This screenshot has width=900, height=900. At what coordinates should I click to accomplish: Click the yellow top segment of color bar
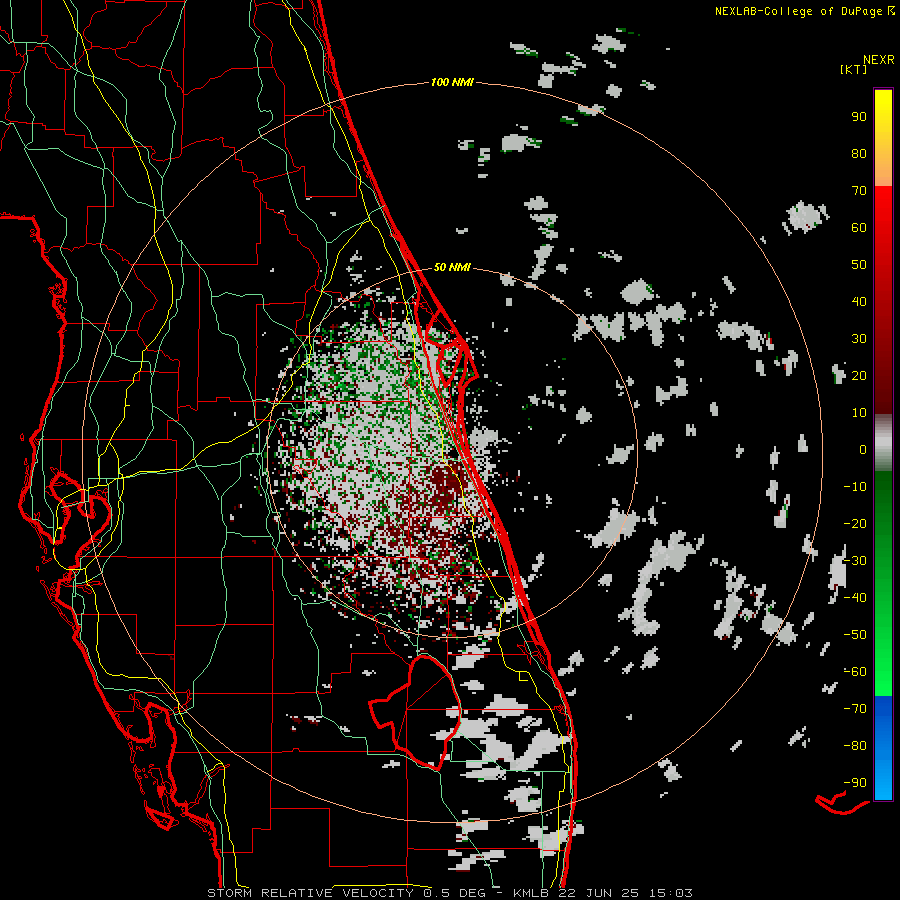click(883, 138)
